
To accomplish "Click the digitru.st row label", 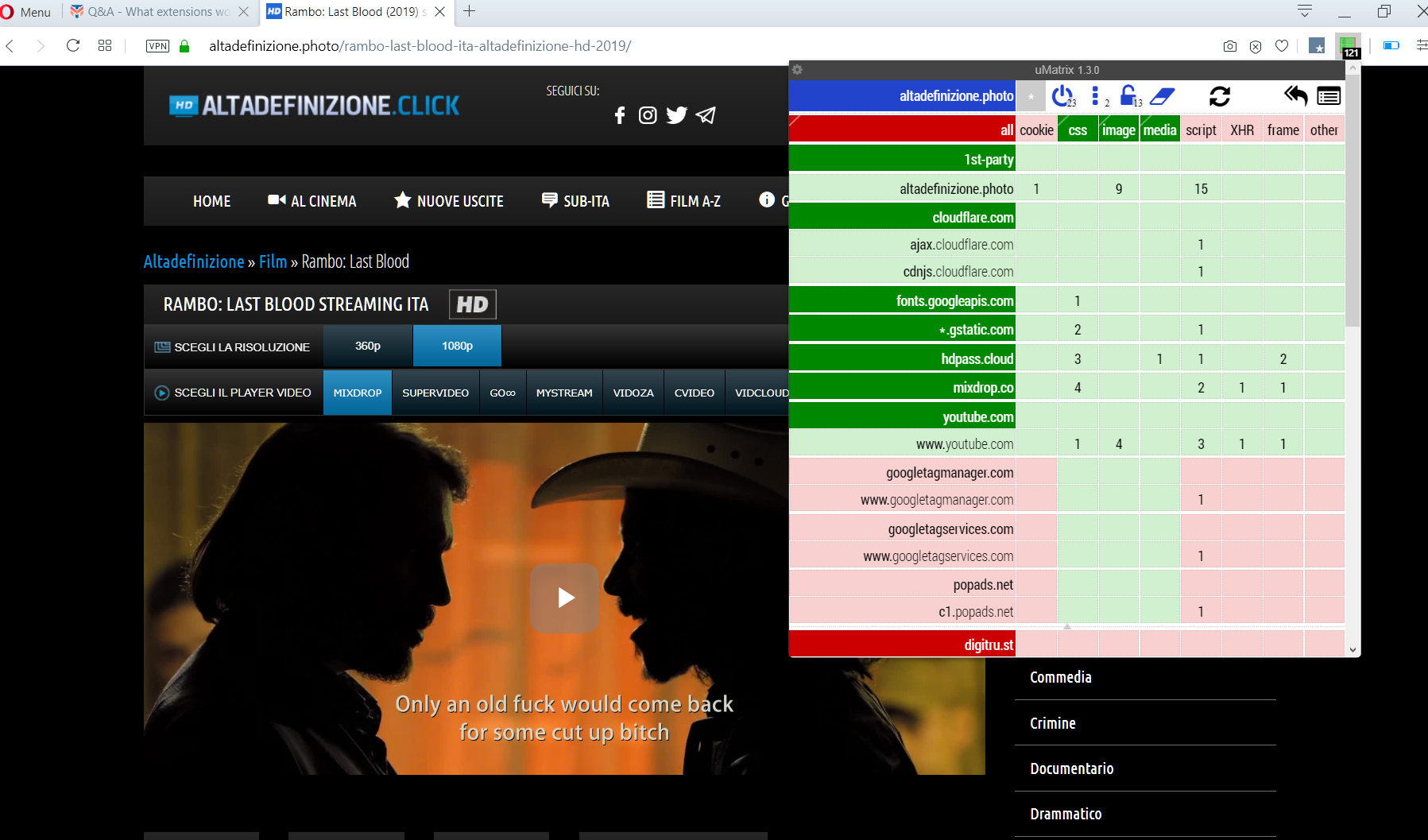I will (x=902, y=645).
